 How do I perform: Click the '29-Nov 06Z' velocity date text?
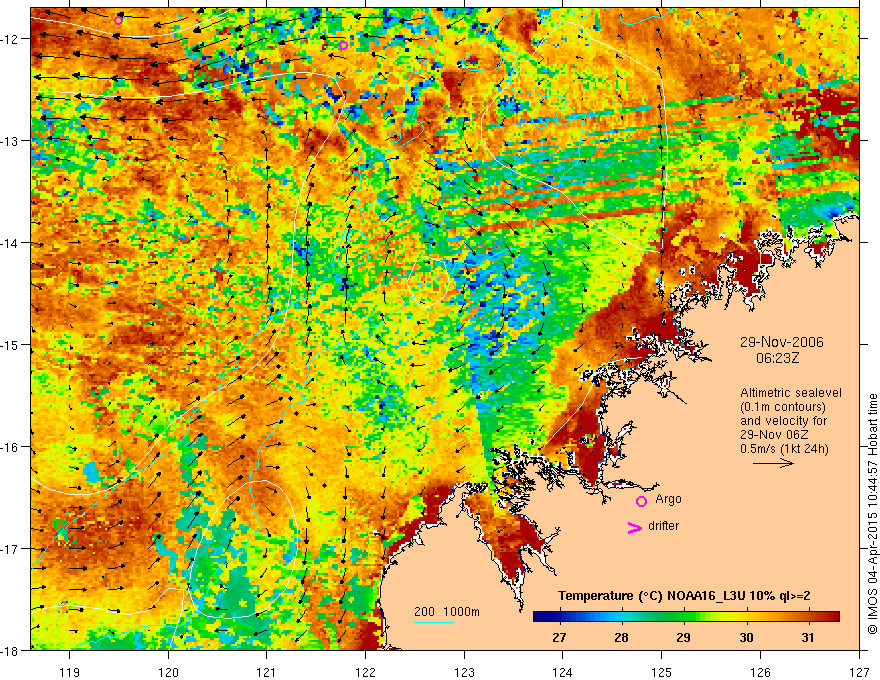(x=774, y=435)
